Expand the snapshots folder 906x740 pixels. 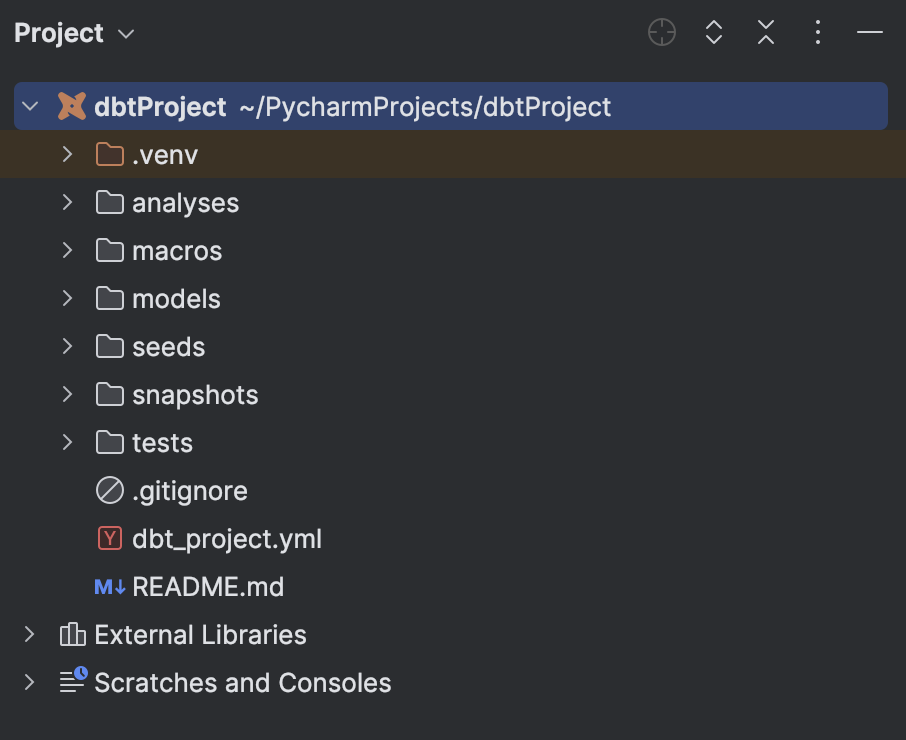pos(67,394)
